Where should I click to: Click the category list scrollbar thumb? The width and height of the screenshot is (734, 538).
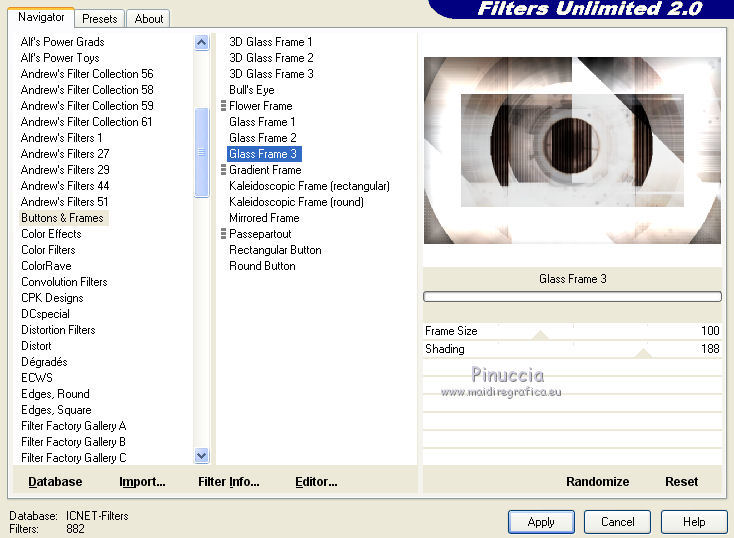pyautogui.click(x=201, y=153)
